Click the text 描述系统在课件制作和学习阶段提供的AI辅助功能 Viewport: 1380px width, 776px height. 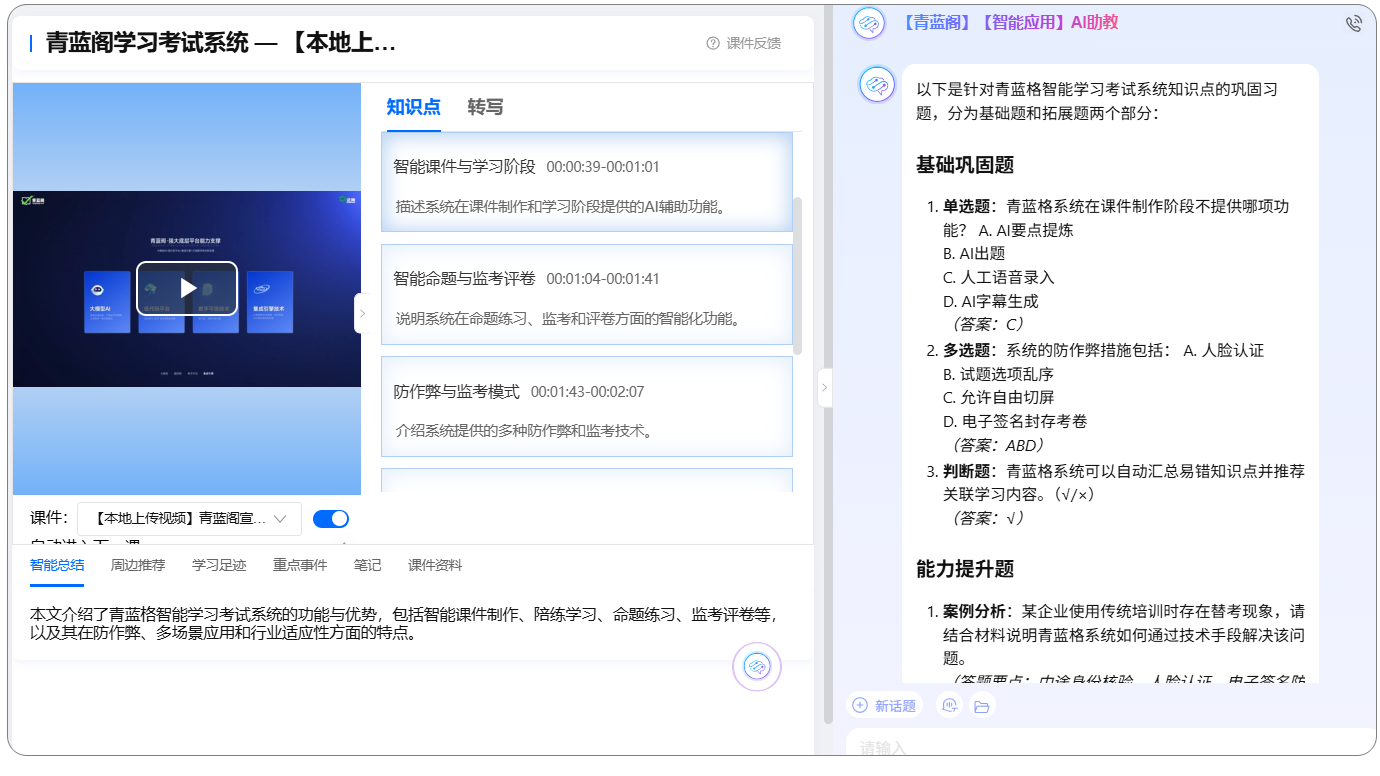pyautogui.click(x=560, y=207)
